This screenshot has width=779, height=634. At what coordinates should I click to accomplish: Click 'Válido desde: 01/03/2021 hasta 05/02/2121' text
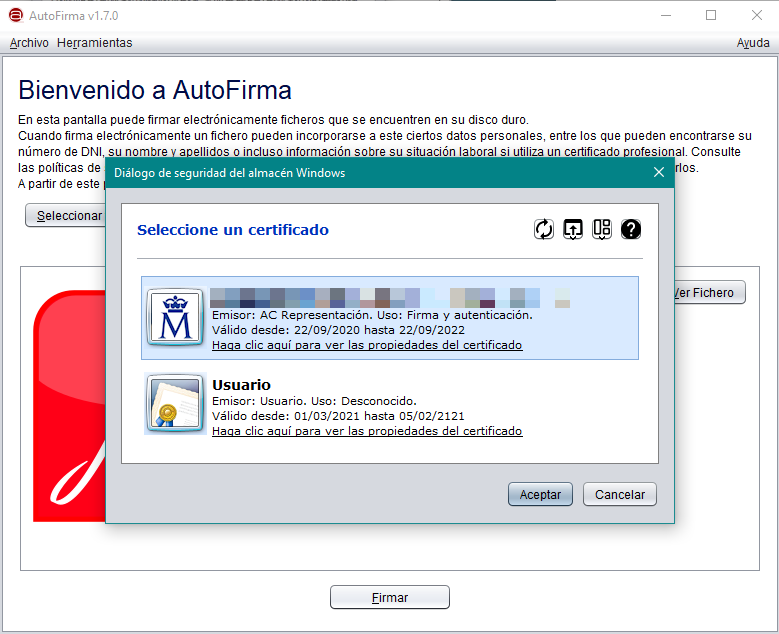(338, 416)
